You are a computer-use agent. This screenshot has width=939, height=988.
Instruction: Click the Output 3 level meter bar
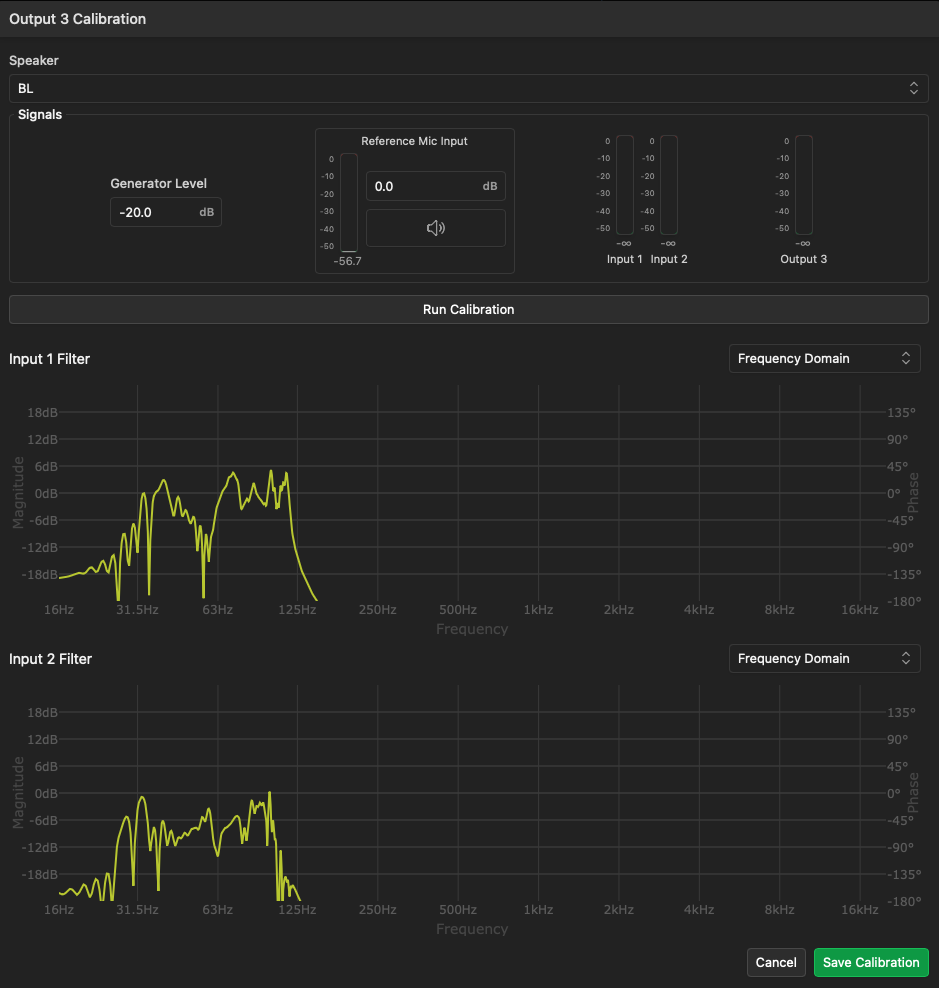(803, 186)
